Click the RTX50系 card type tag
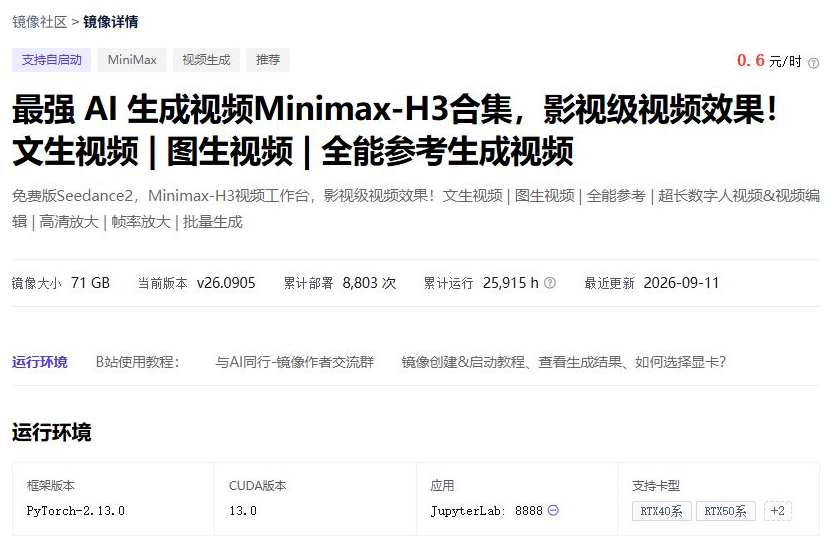830x538 pixels. pyautogui.click(x=726, y=511)
